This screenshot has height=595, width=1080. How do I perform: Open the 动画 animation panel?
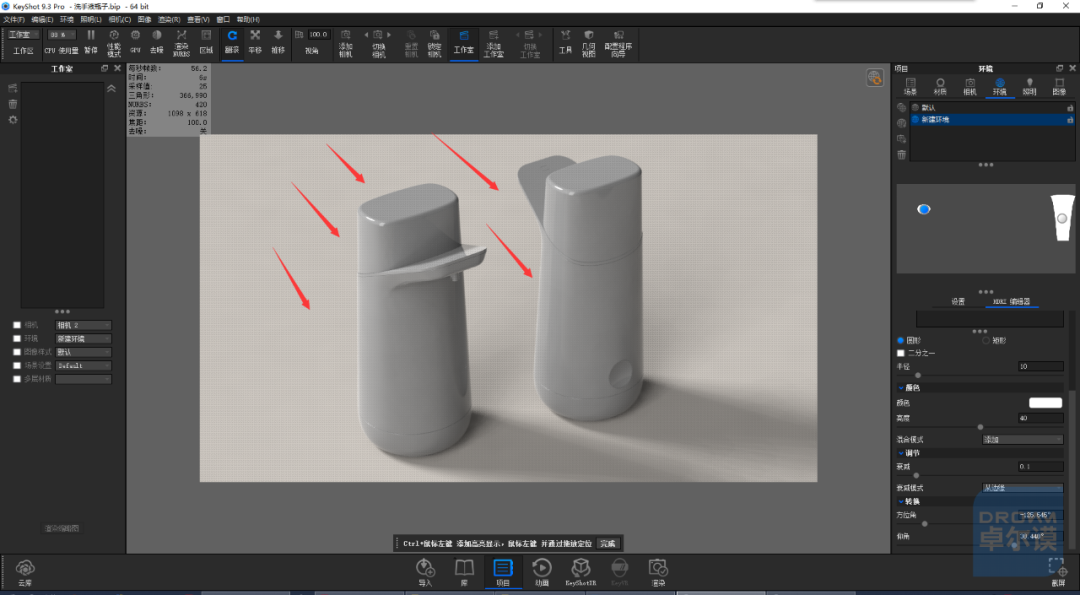click(542, 572)
